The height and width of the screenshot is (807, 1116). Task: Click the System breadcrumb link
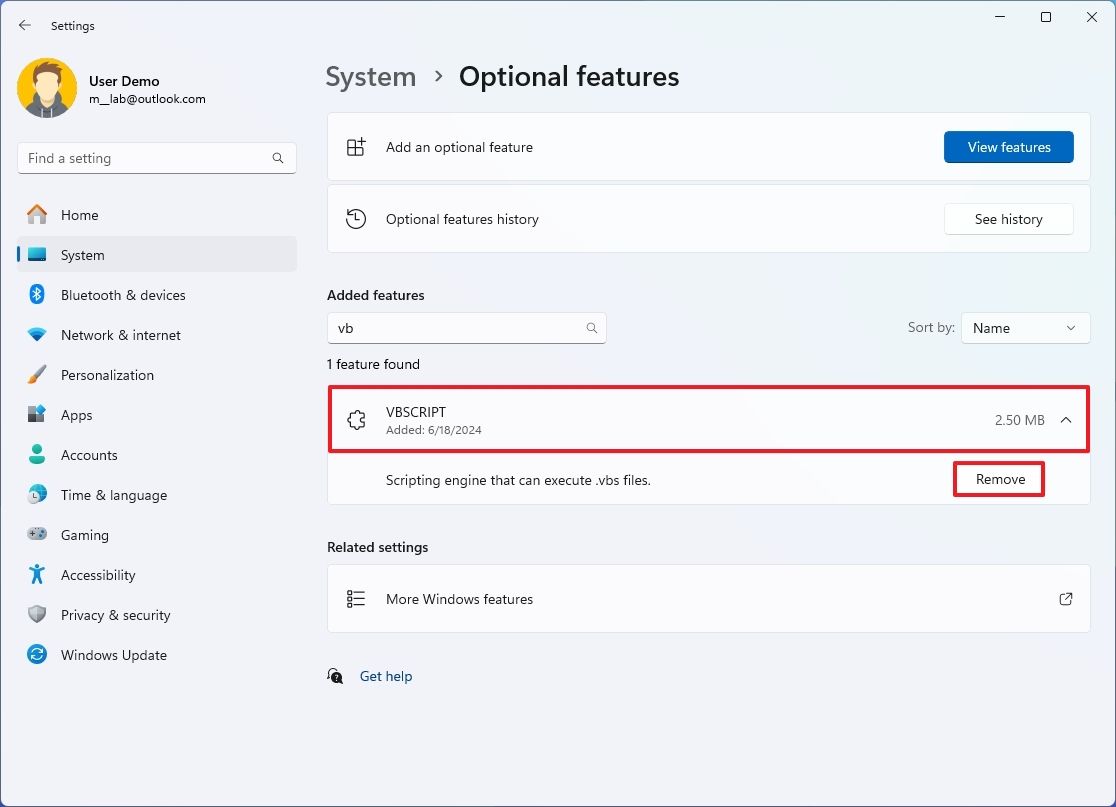point(371,77)
